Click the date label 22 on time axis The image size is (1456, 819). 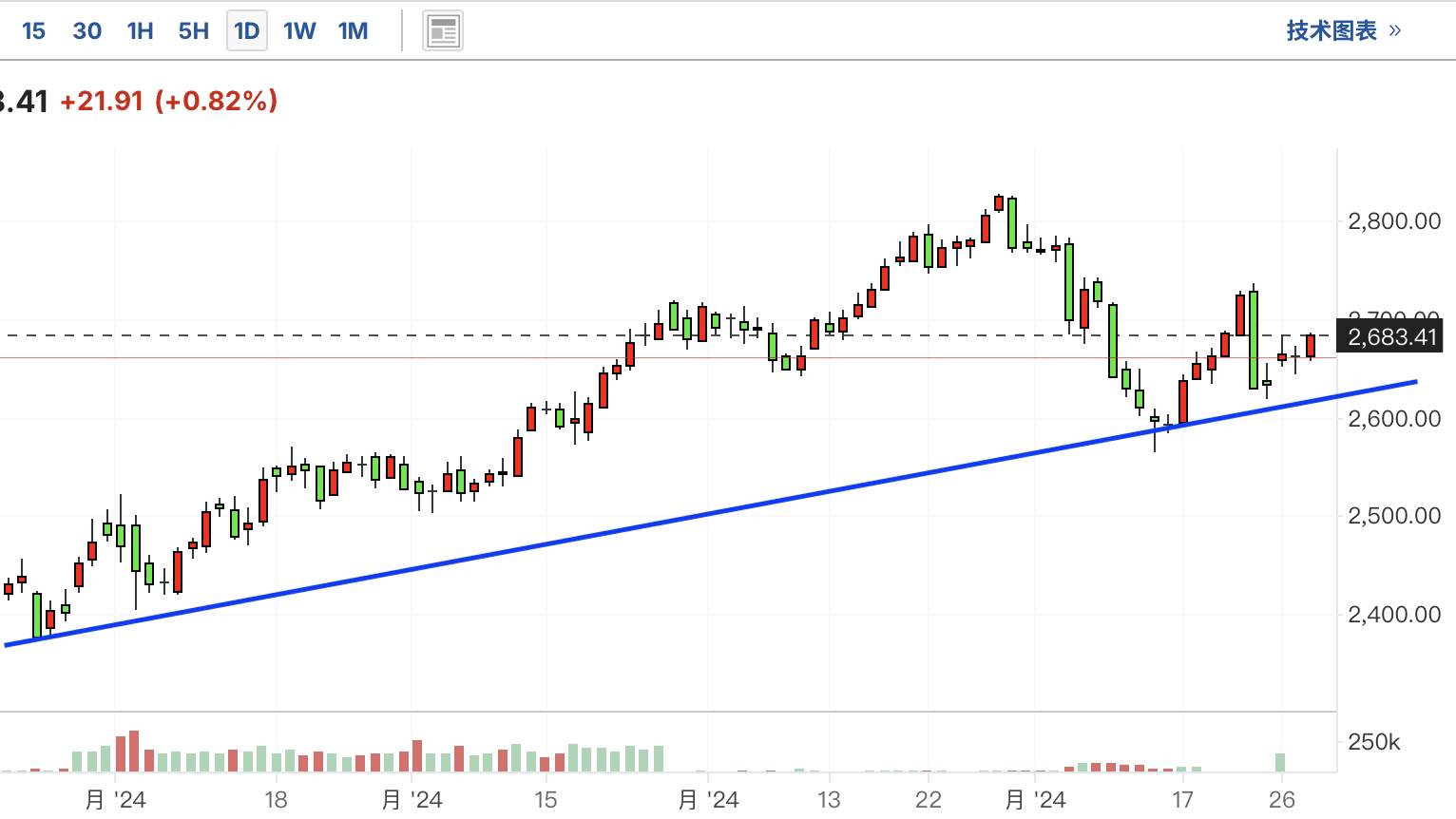point(929,800)
